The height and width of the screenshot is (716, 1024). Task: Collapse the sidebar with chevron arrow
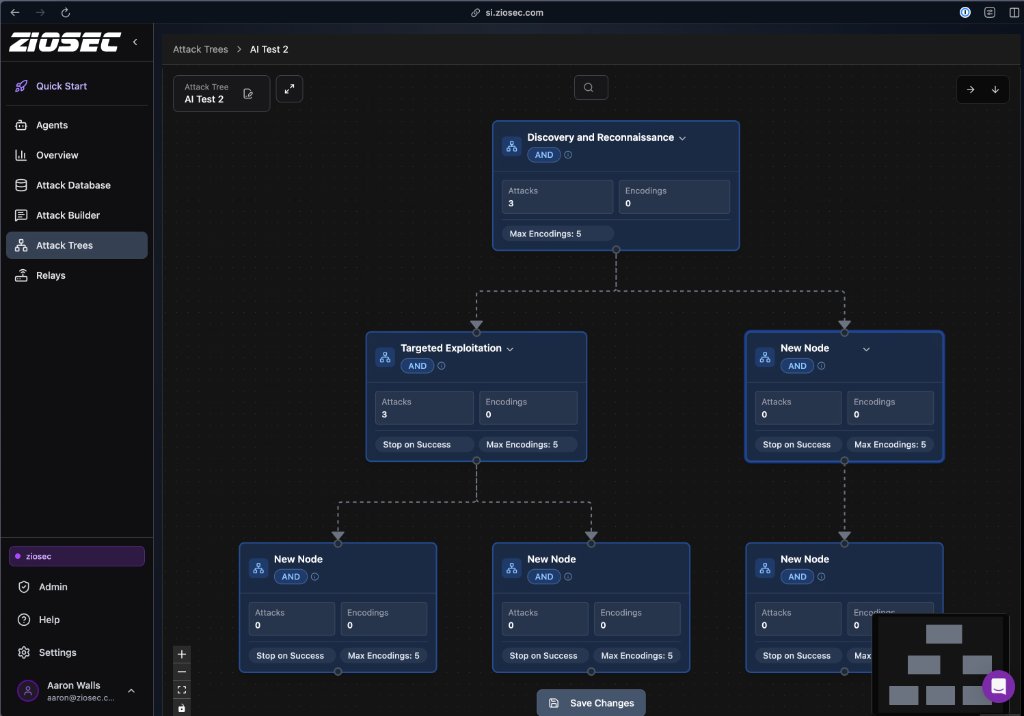pyautogui.click(x=135, y=42)
